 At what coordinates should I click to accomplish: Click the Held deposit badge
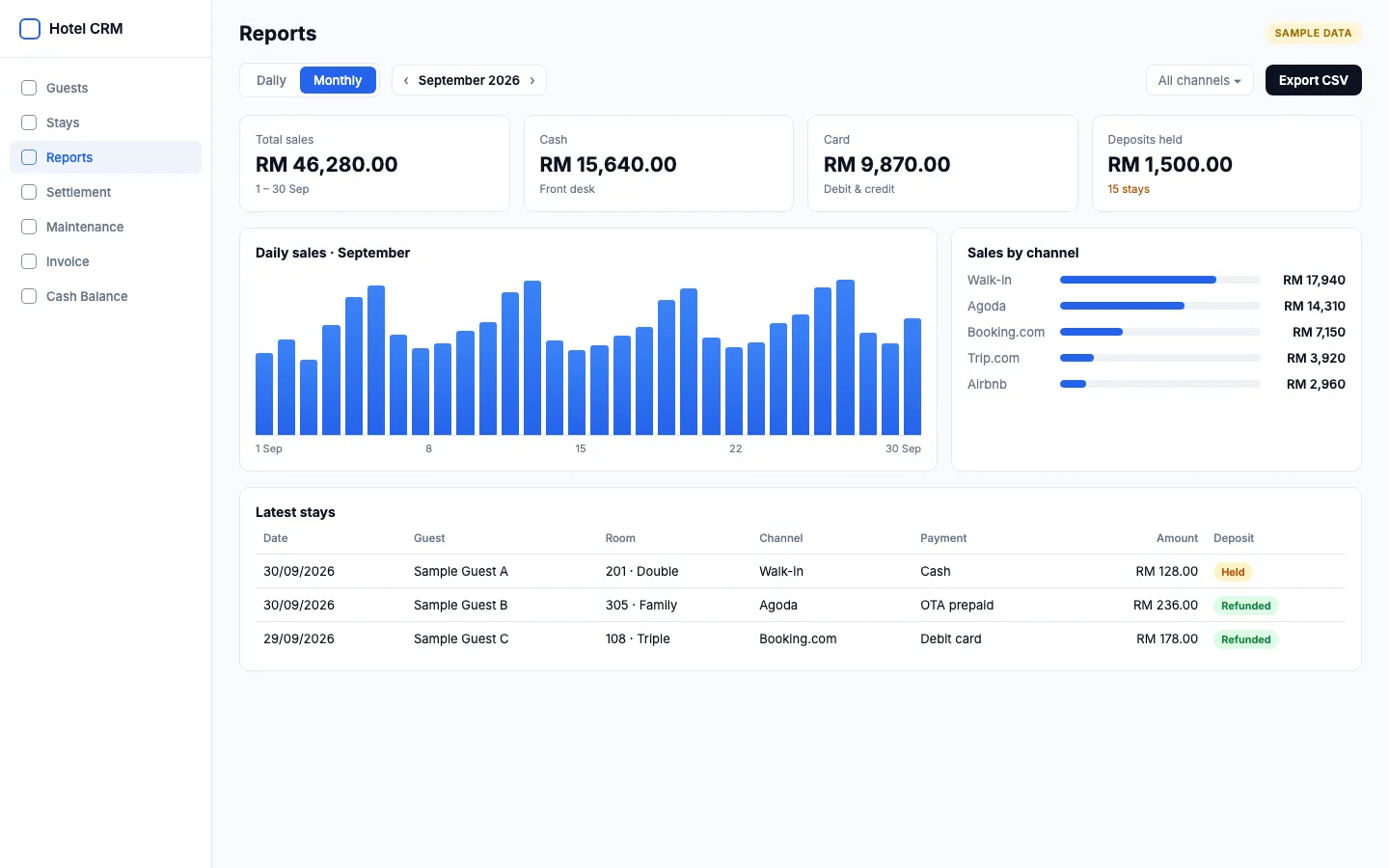click(1233, 572)
